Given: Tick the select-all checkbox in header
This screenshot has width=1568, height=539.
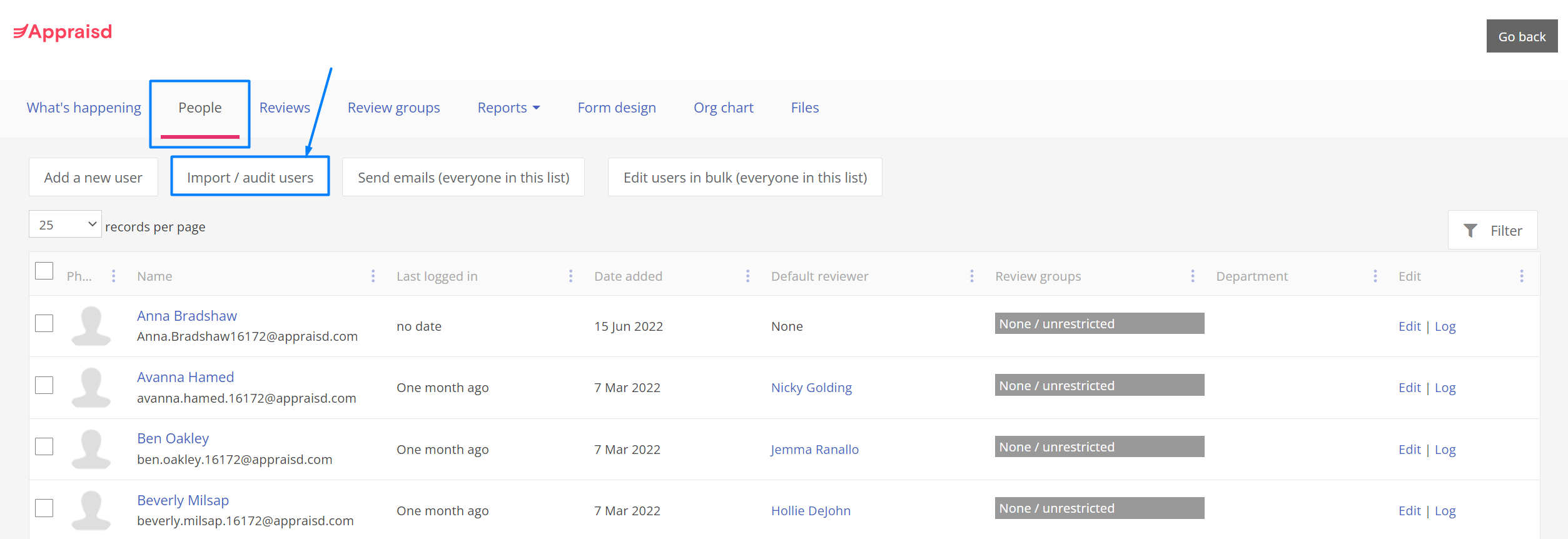Looking at the screenshot, I should tap(44, 271).
